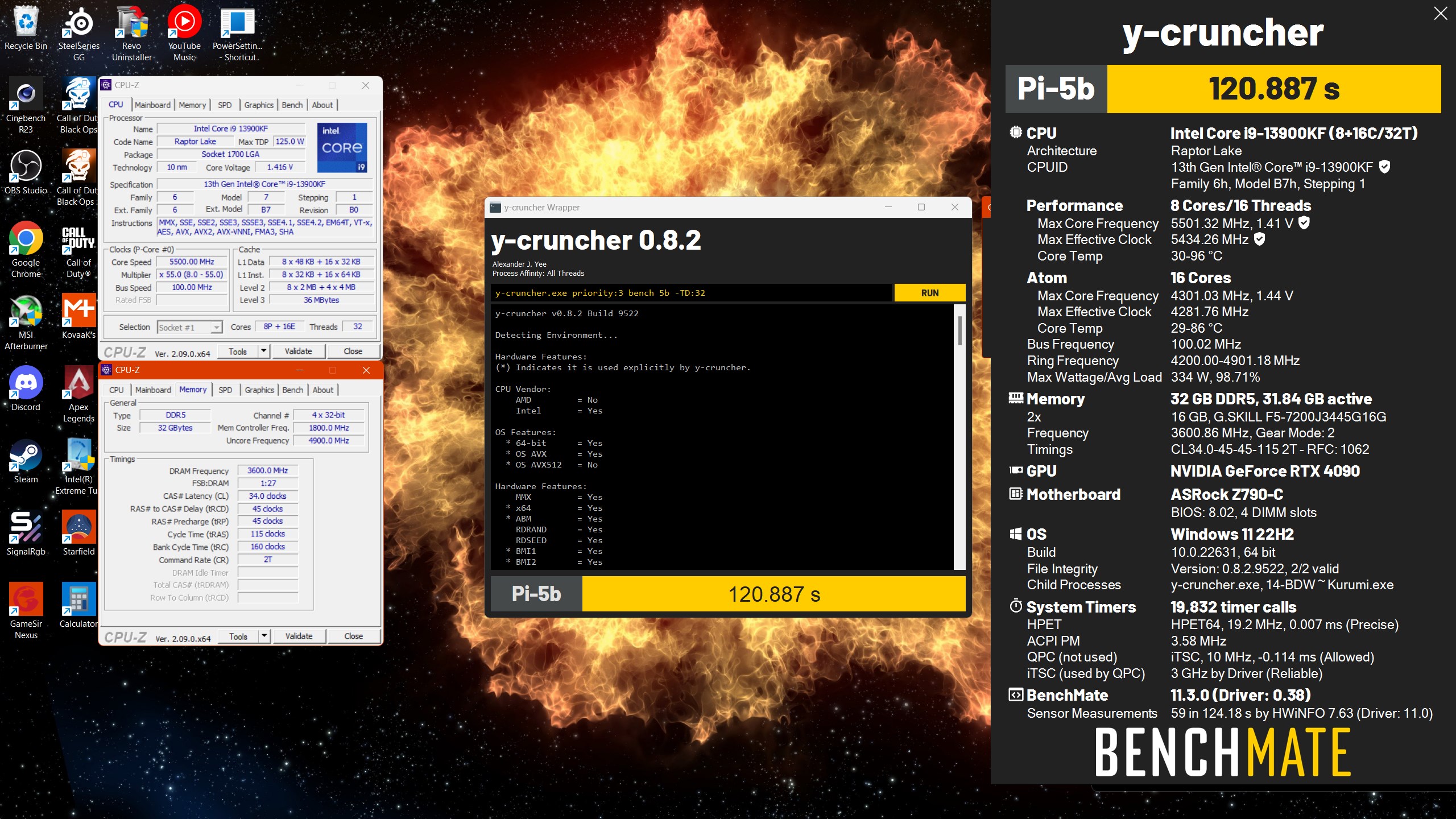
Task: Open Revo Uninstaller desktop icon
Action: pos(131,33)
